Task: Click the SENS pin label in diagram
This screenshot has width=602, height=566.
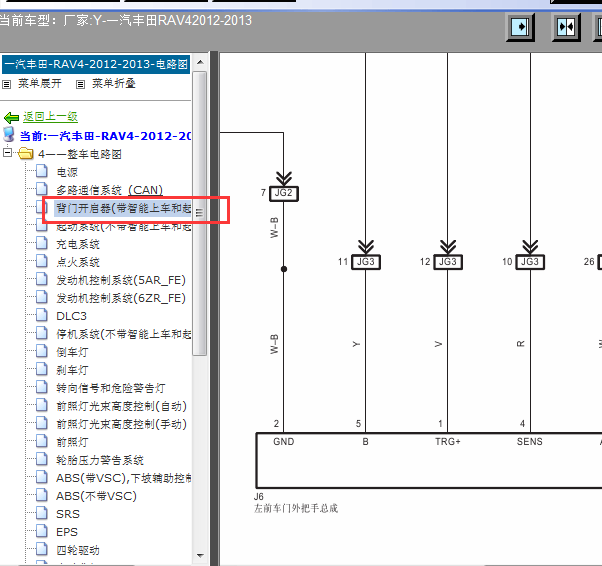Action: point(529,442)
